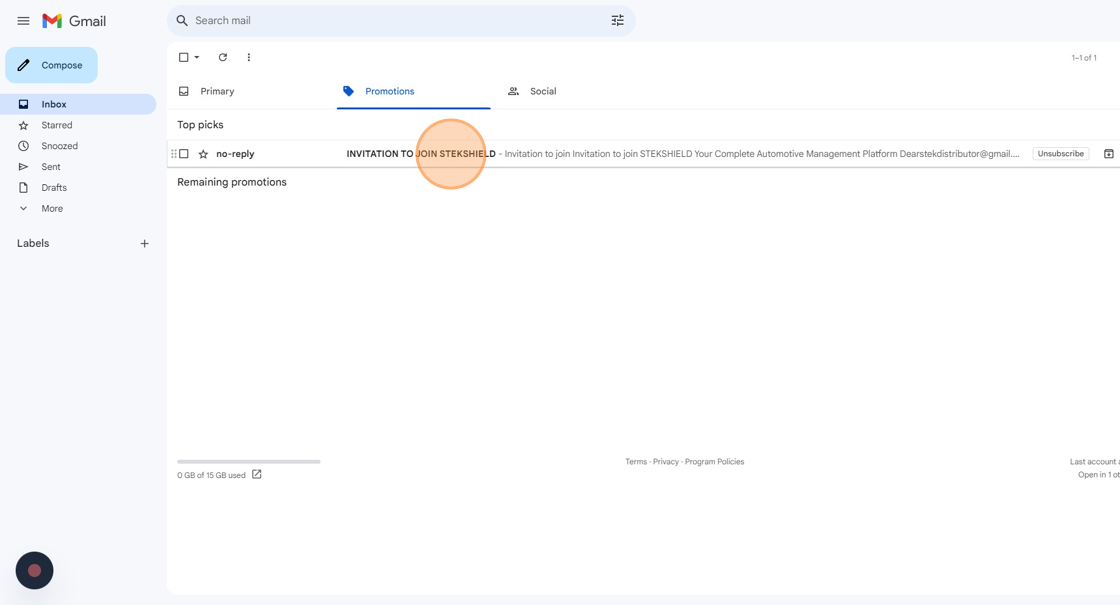The image size is (1120, 605).
Task: Tick the no-reply email checkbox
Action: tap(184, 154)
